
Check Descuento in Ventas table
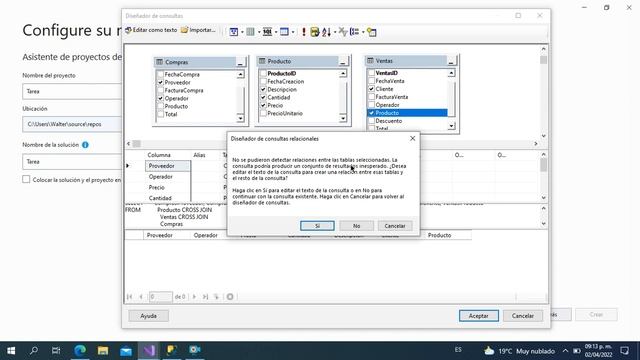click(371, 121)
